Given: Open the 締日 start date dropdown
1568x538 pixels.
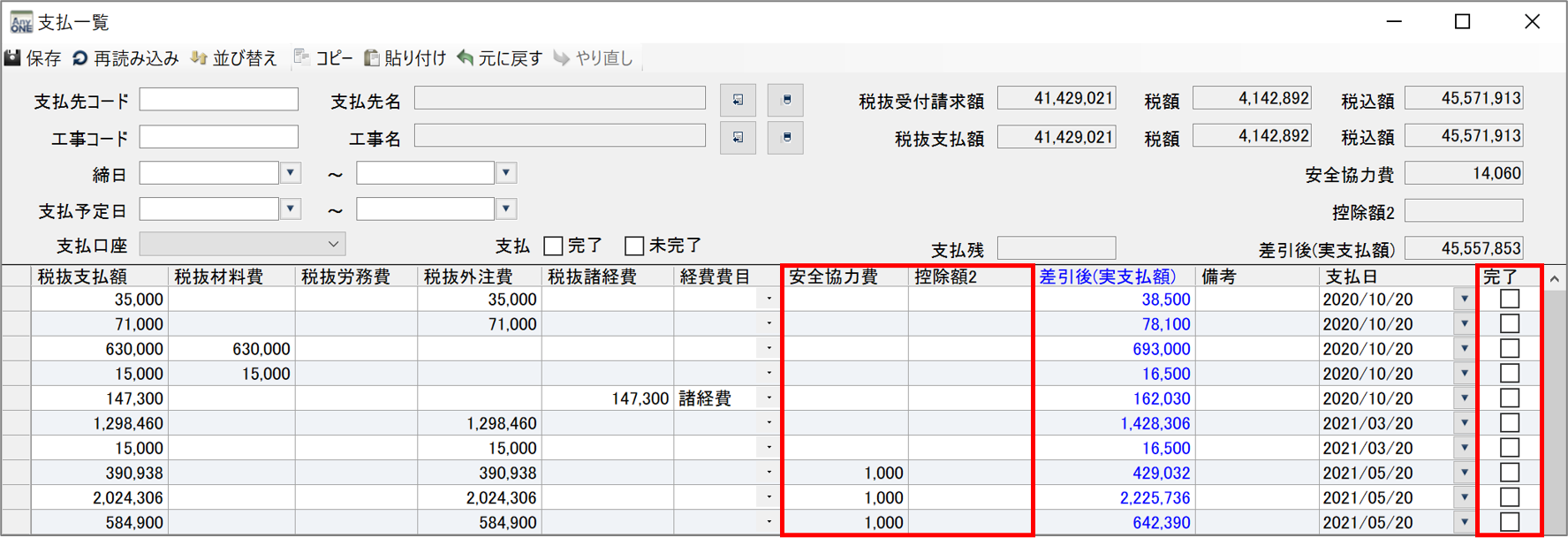Looking at the screenshot, I should 291,173.
